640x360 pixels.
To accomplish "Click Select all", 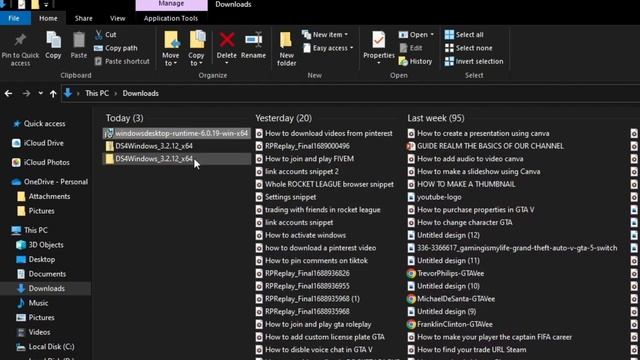I will (464, 35).
